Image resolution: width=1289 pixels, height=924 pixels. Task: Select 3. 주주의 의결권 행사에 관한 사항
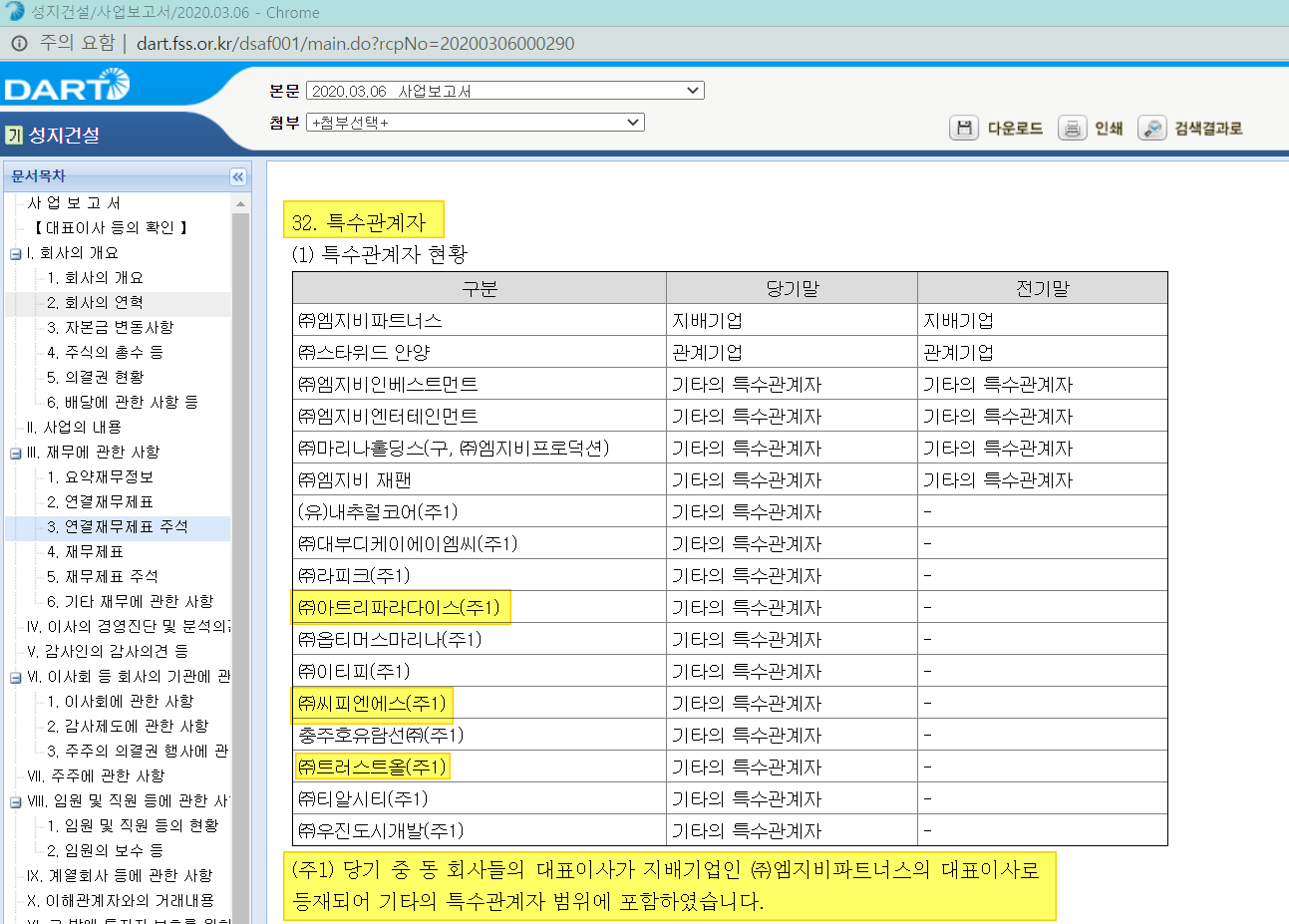(x=138, y=752)
